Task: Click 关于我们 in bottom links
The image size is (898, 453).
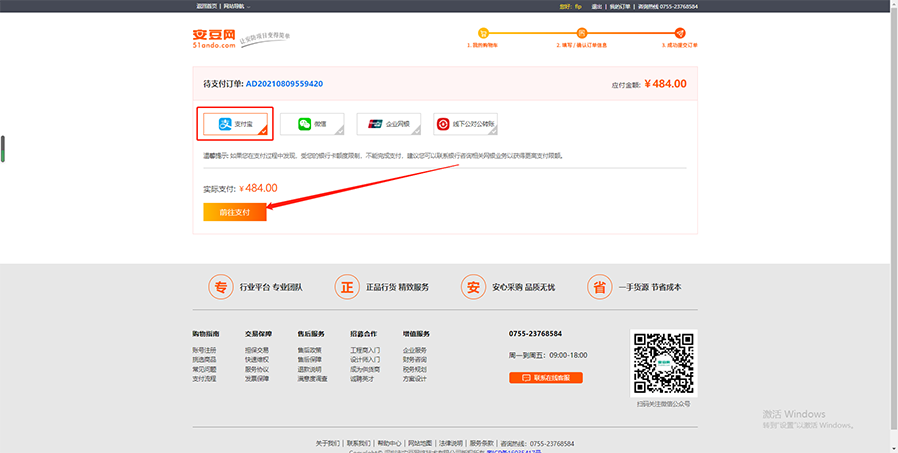Action: (x=328, y=443)
